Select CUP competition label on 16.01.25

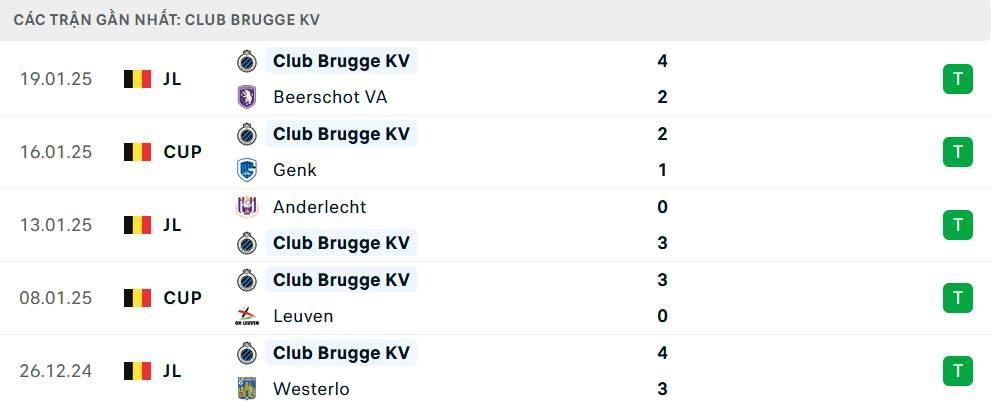(x=183, y=152)
